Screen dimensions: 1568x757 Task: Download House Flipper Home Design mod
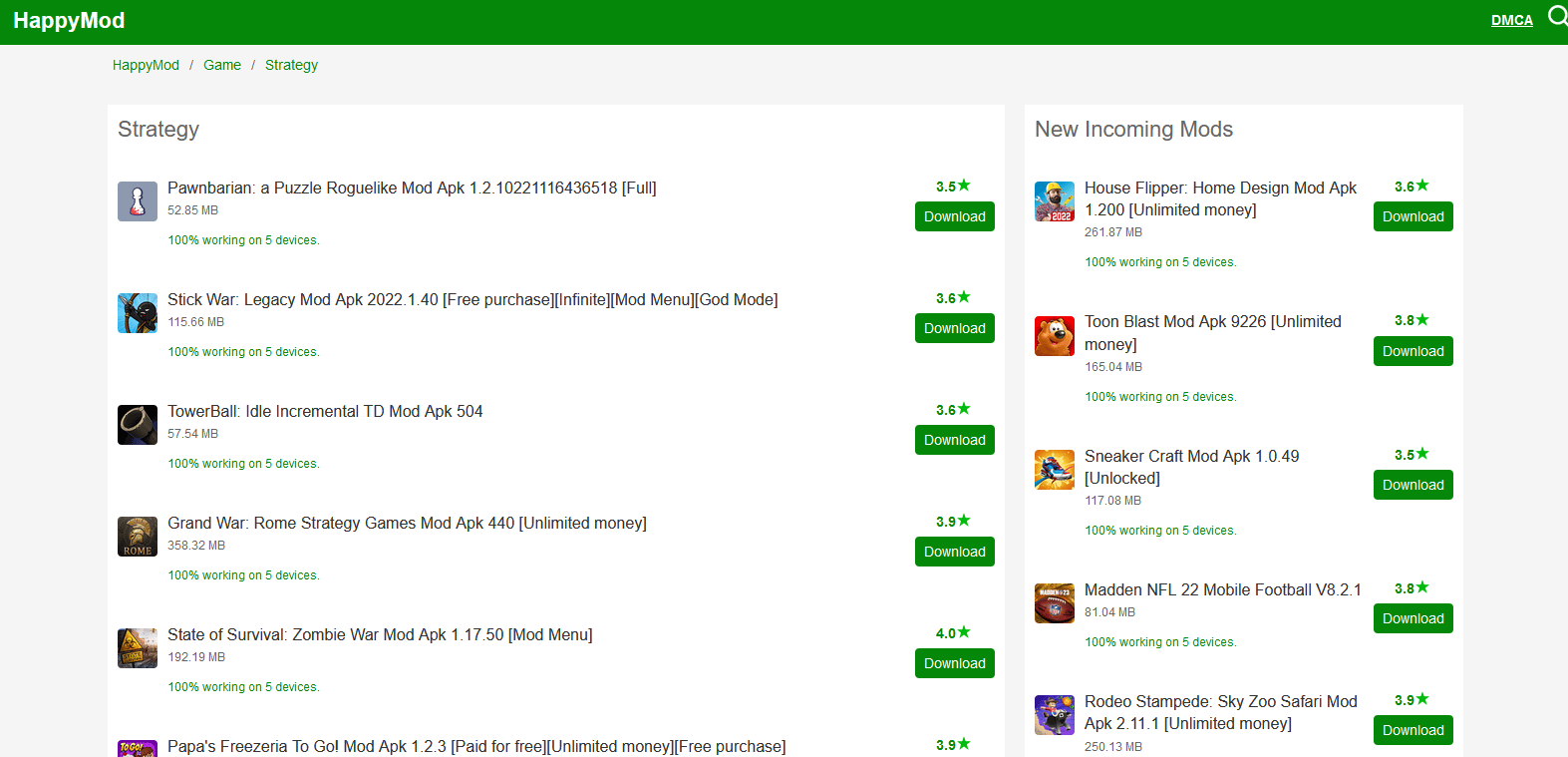click(x=1413, y=216)
